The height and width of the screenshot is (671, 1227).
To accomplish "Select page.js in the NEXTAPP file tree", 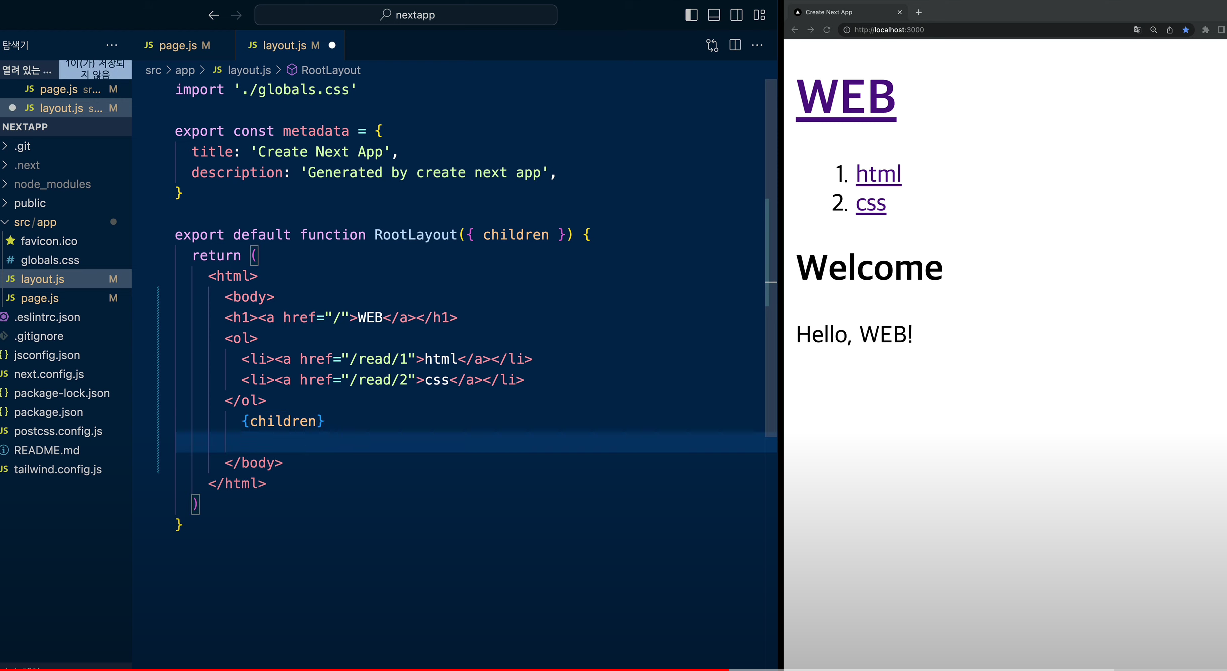I will click(66, 298).
